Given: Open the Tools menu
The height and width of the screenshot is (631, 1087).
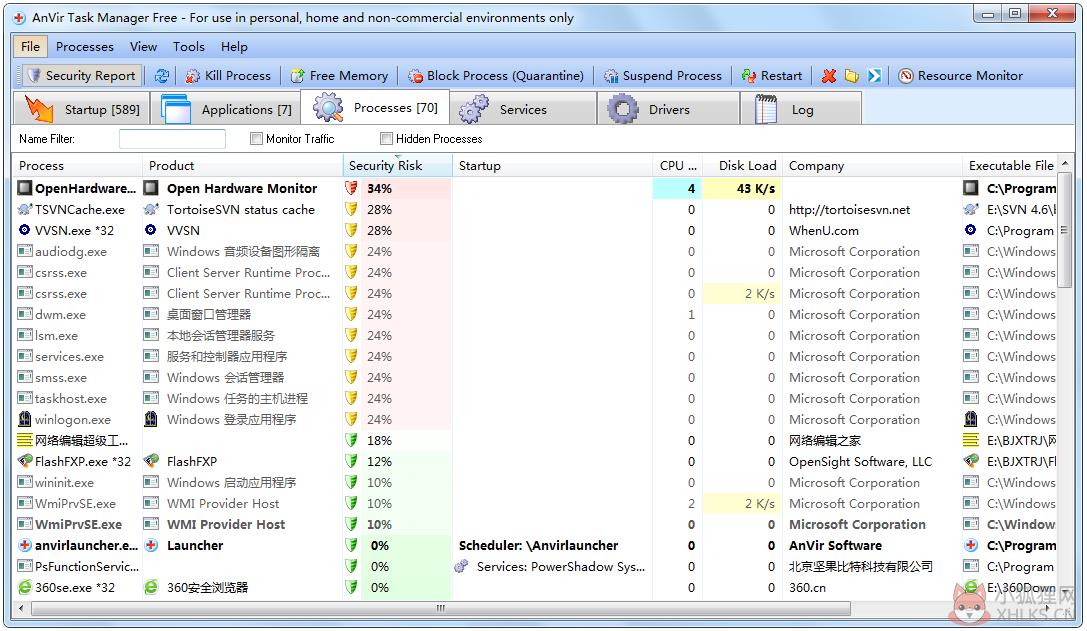Looking at the screenshot, I should 189,46.
